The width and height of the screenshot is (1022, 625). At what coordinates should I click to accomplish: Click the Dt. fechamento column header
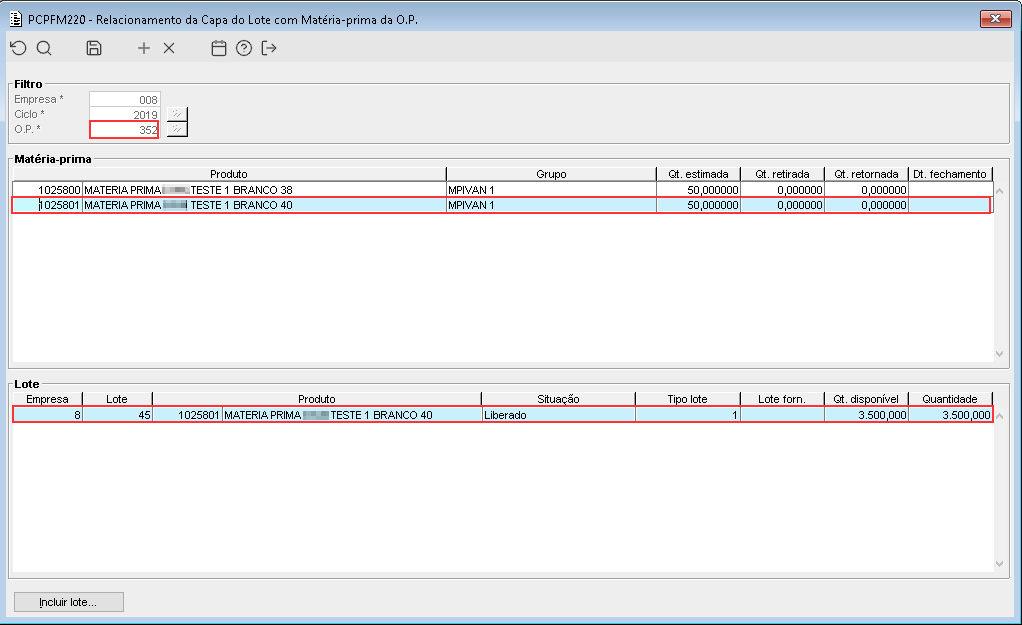click(950, 174)
